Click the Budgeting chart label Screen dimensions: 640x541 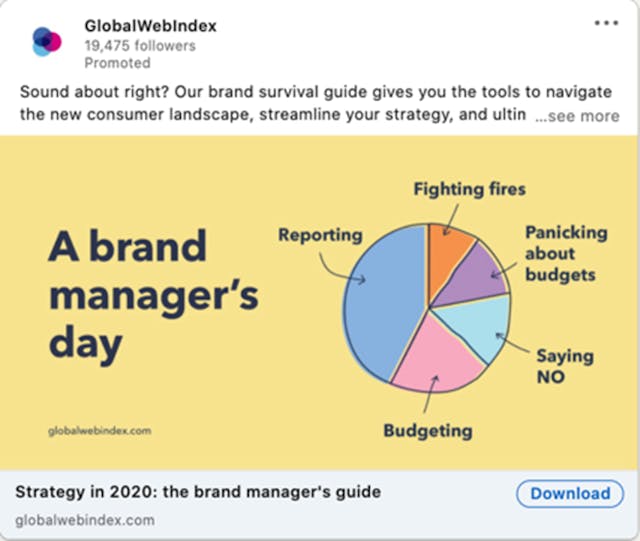point(427,431)
